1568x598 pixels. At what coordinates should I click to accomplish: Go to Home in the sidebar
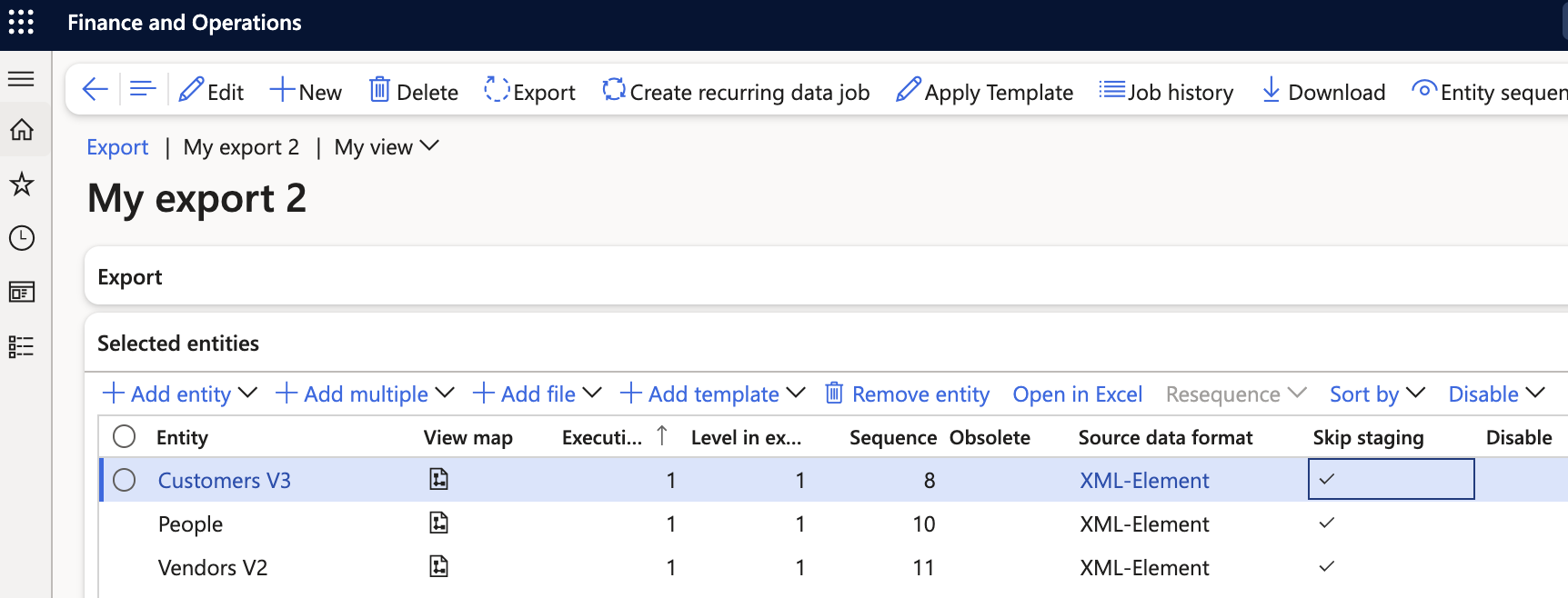pos(21,130)
